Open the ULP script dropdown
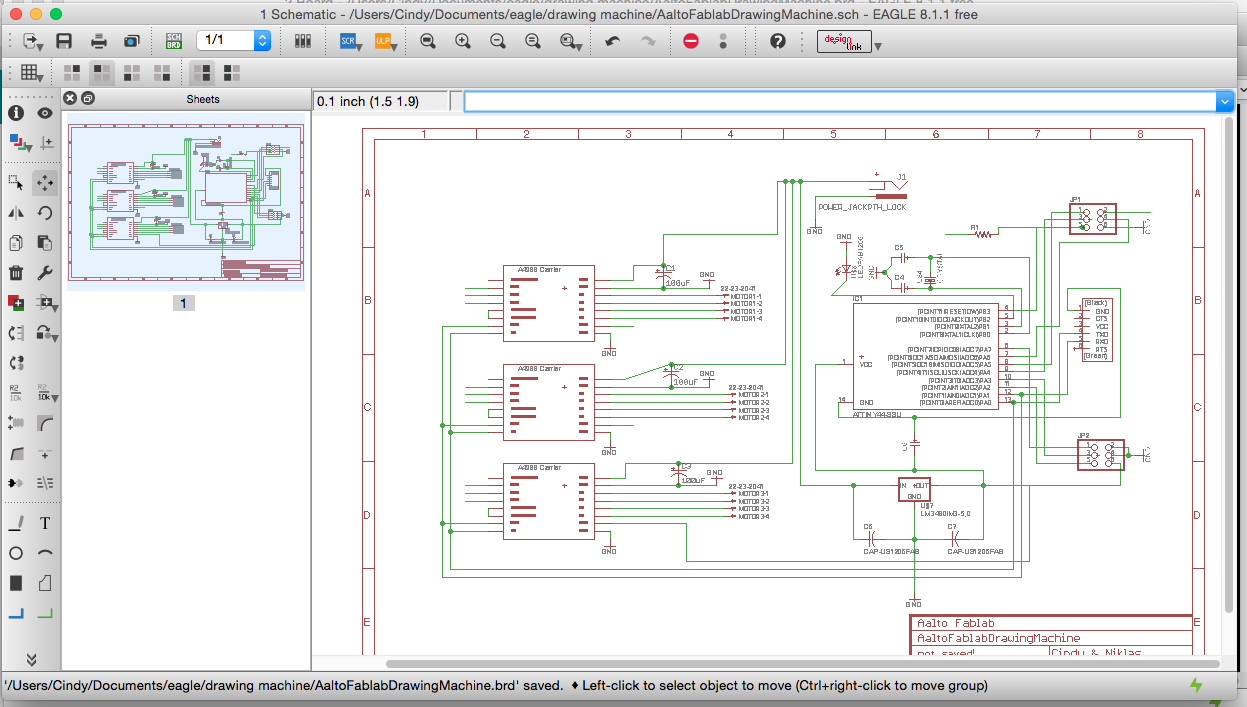1247x707 pixels. tap(385, 41)
